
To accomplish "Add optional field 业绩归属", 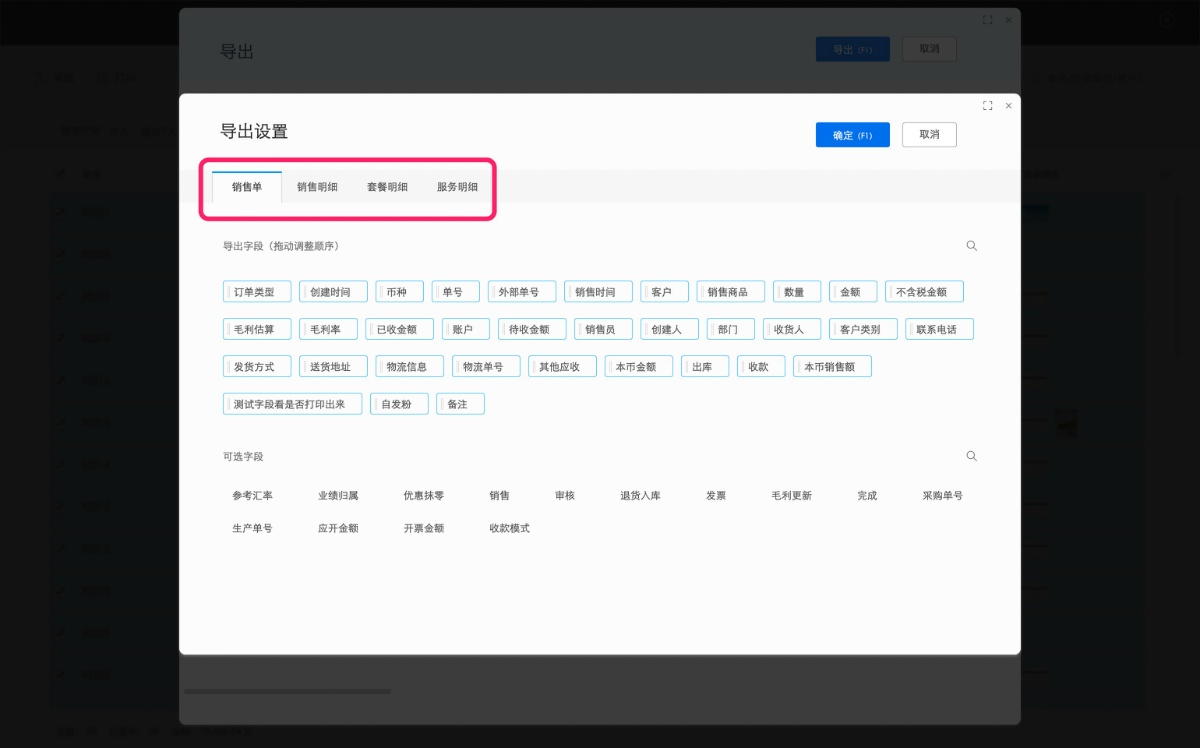I will click(x=338, y=495).
